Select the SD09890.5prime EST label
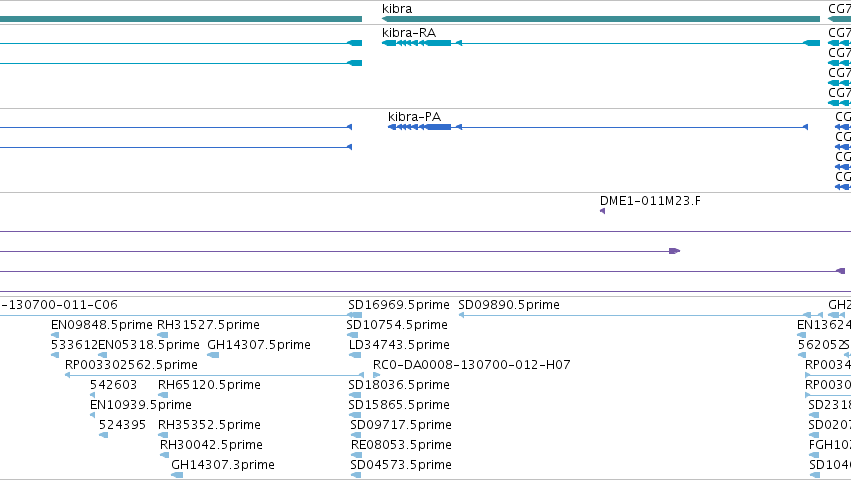The height and width of the screenshot is (480, 851). coord(509,305)
